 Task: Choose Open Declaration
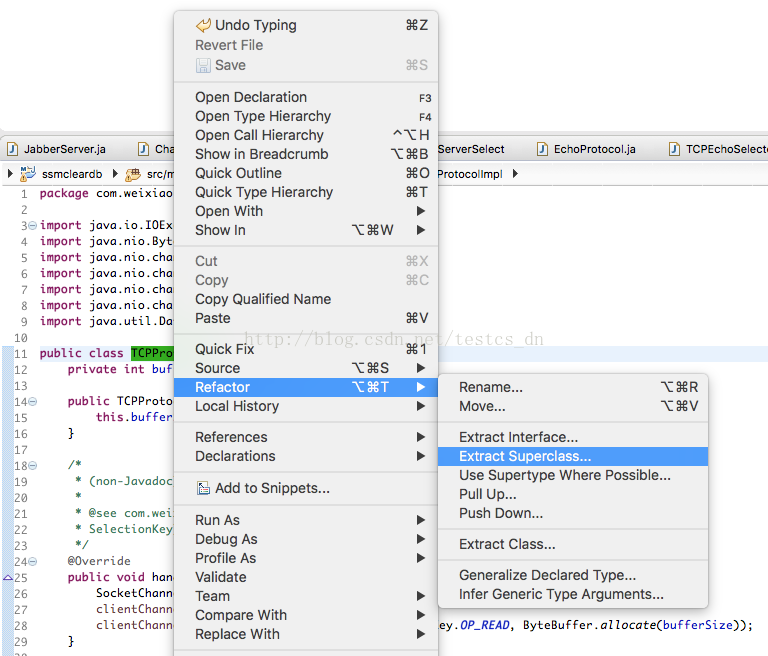pyautogui.click(x=306, y=97)
